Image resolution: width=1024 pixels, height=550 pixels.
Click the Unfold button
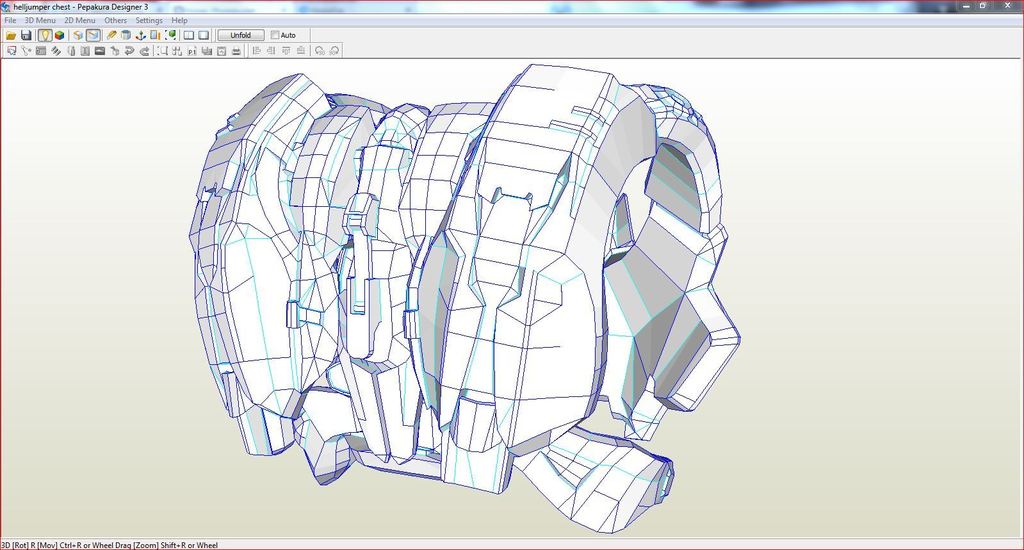(x=241, y=35)
